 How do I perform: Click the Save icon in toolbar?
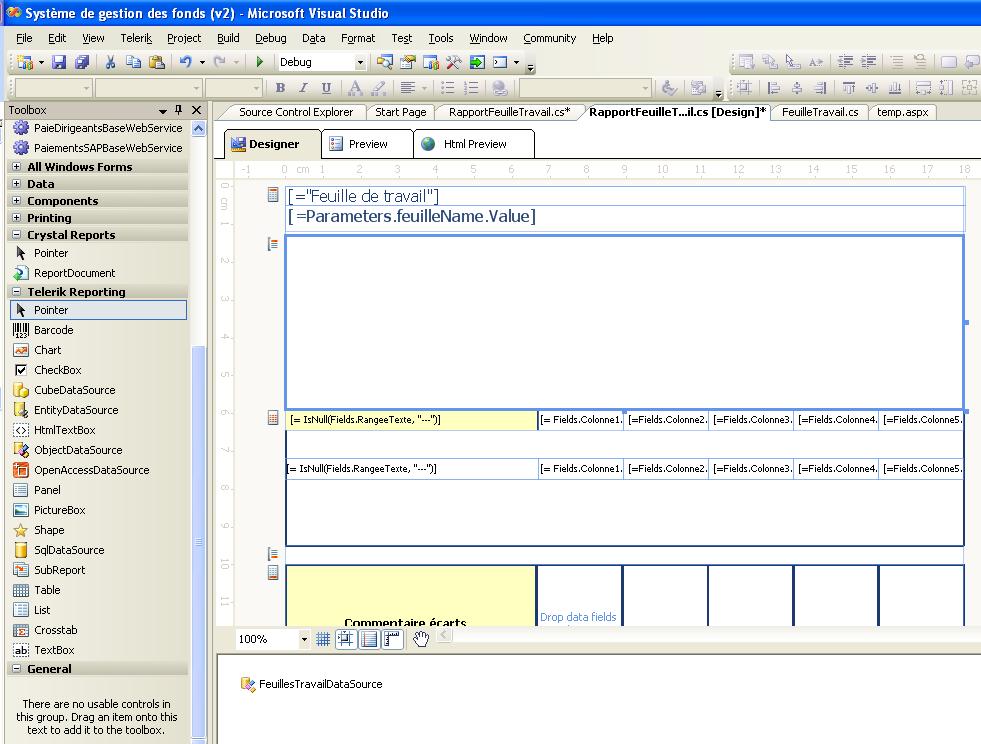59,62
